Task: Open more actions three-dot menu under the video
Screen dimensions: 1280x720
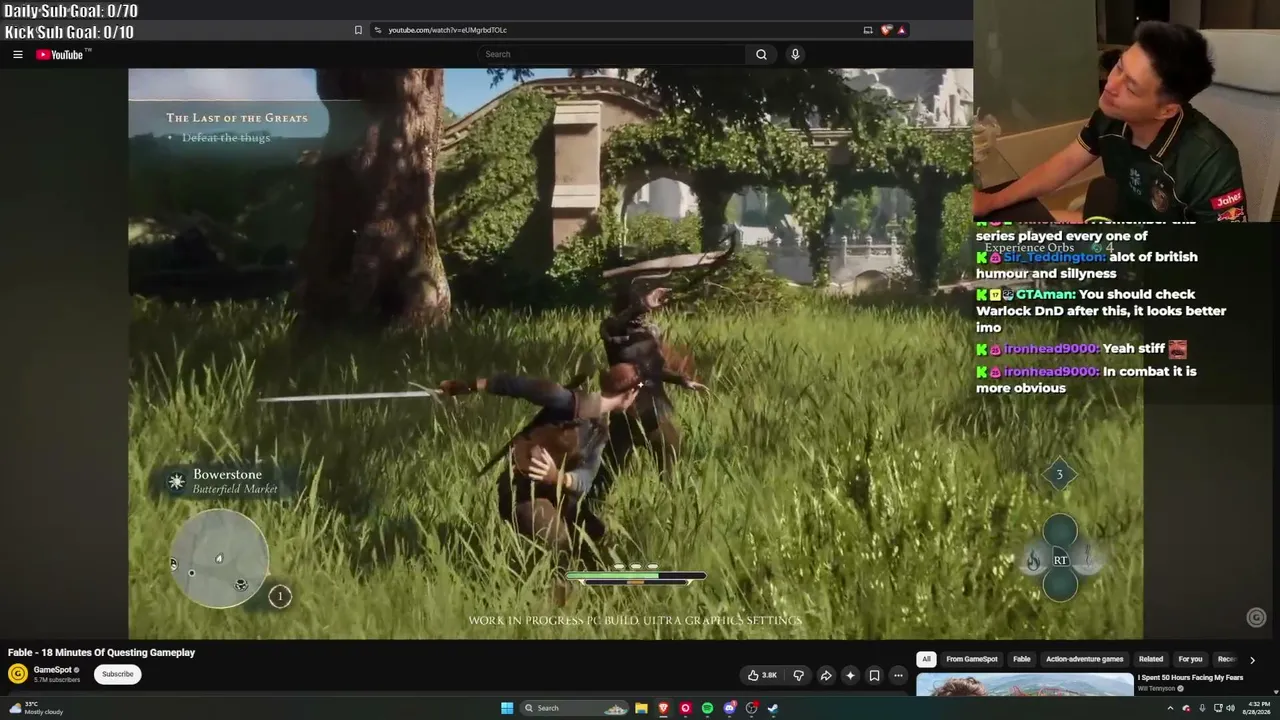Action: (898, 675)
